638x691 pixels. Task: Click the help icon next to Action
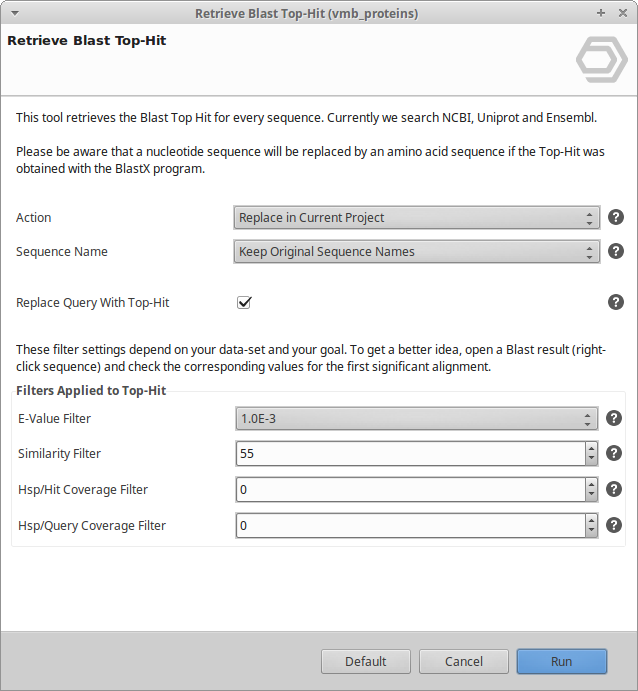coord(616,217)
